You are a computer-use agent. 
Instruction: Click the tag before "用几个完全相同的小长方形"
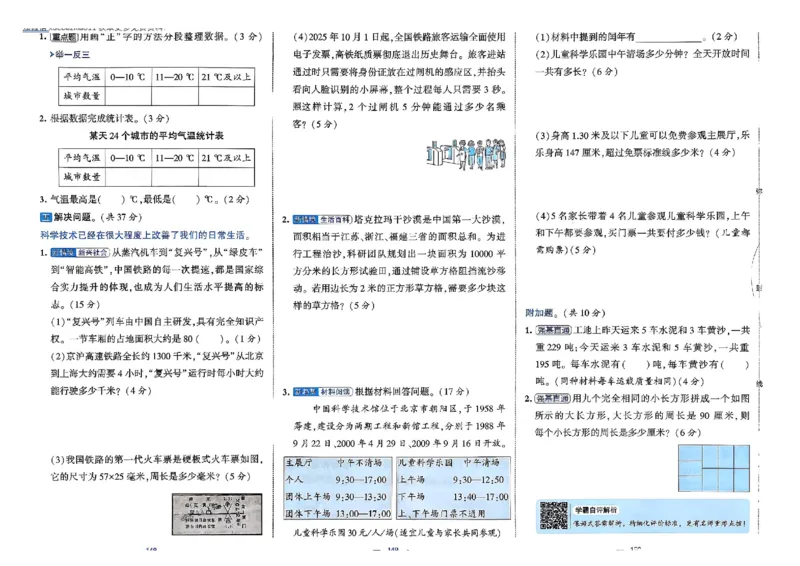coord(553,398)
